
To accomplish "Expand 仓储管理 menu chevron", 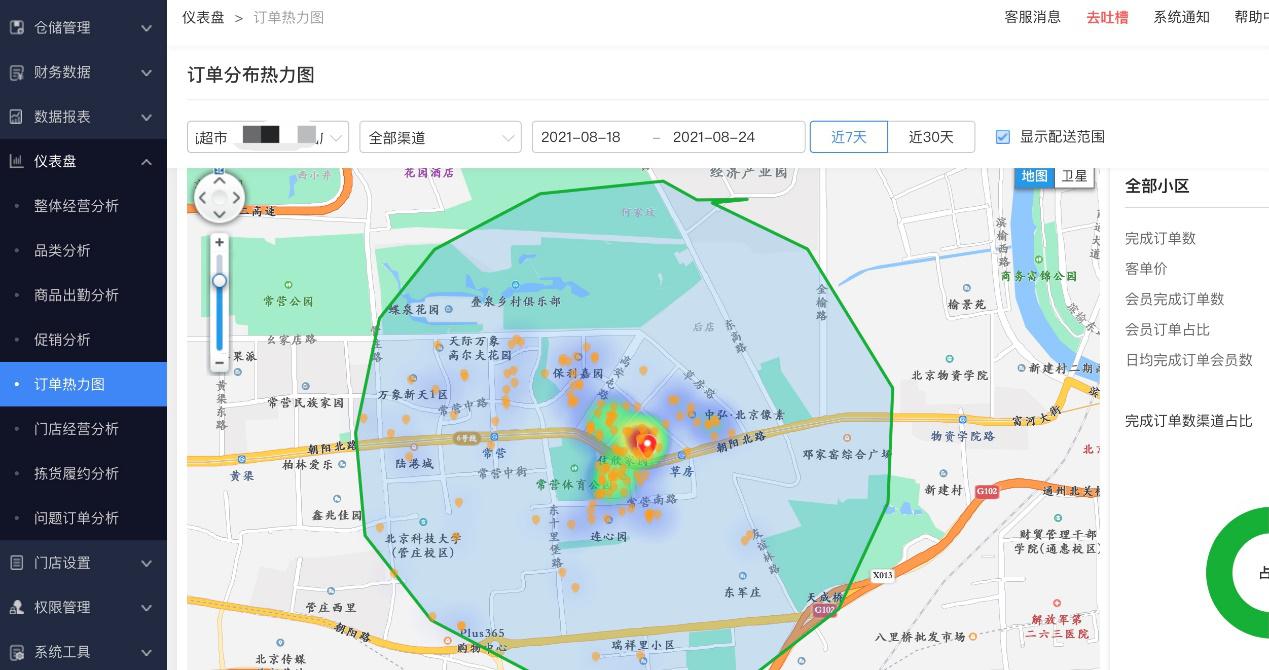I will (x=146, y=28).
